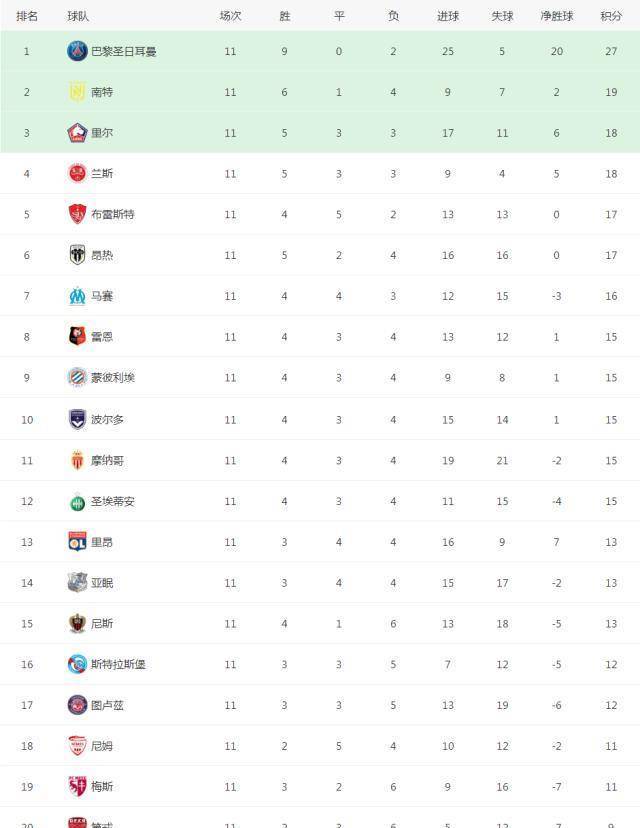Viewport: 640px width, 828px height.
Task: Click the Lille club logo in third place
Action: (77, 133)
